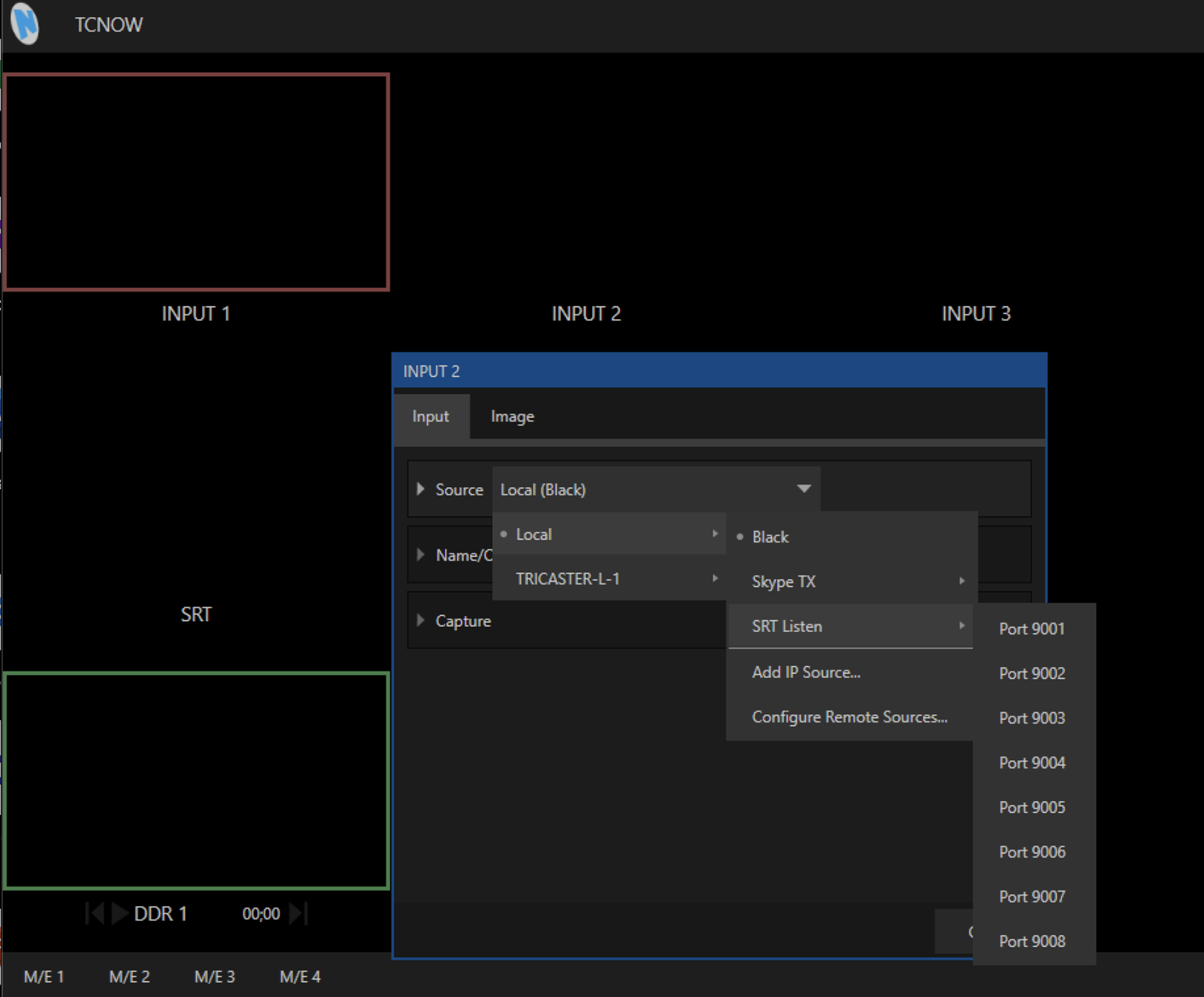The image size is (1204, 997).
Task: Click the INPUT 2 monitor label
Action: click(586, 313)
